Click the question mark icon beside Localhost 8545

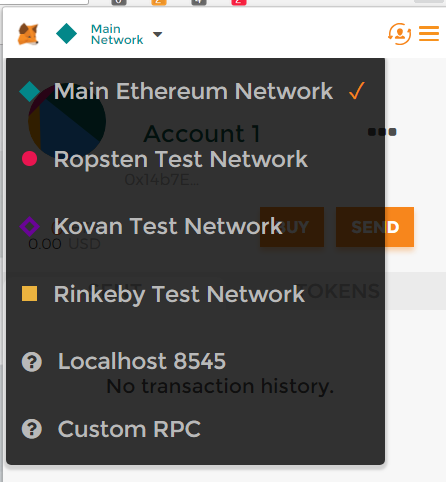pos(32,362)
